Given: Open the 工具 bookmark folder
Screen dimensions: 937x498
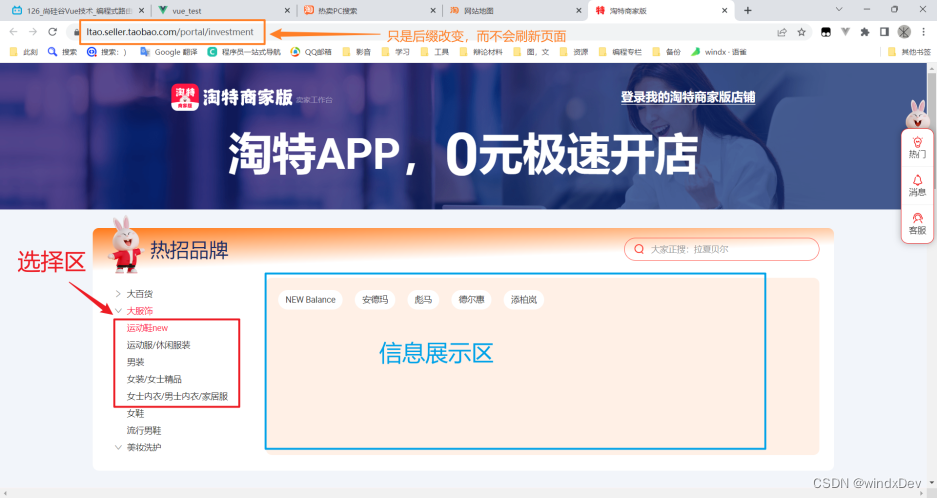Looking at the screenshot, I should [x=434, y=52].
